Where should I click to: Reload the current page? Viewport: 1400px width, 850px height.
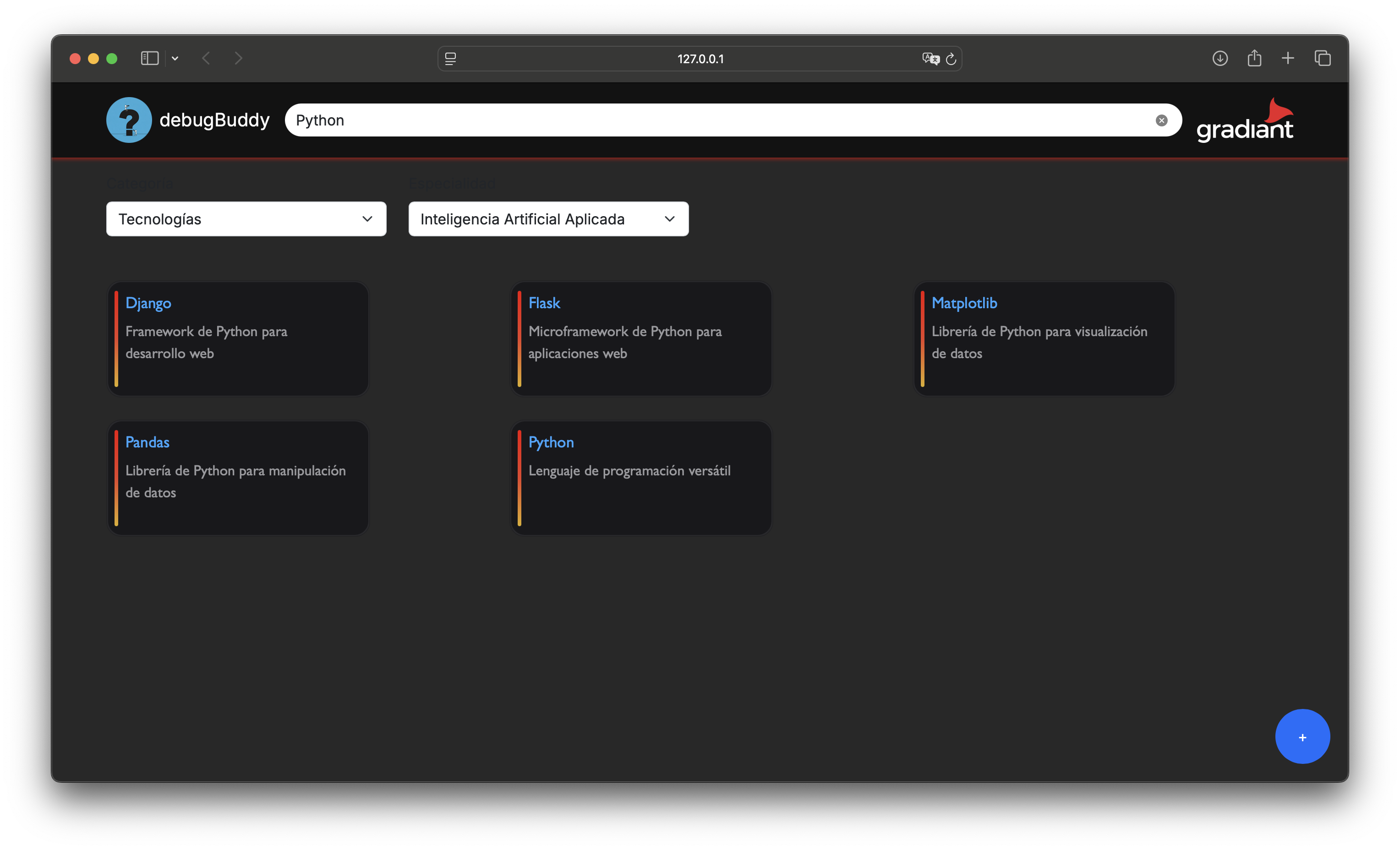951,59
